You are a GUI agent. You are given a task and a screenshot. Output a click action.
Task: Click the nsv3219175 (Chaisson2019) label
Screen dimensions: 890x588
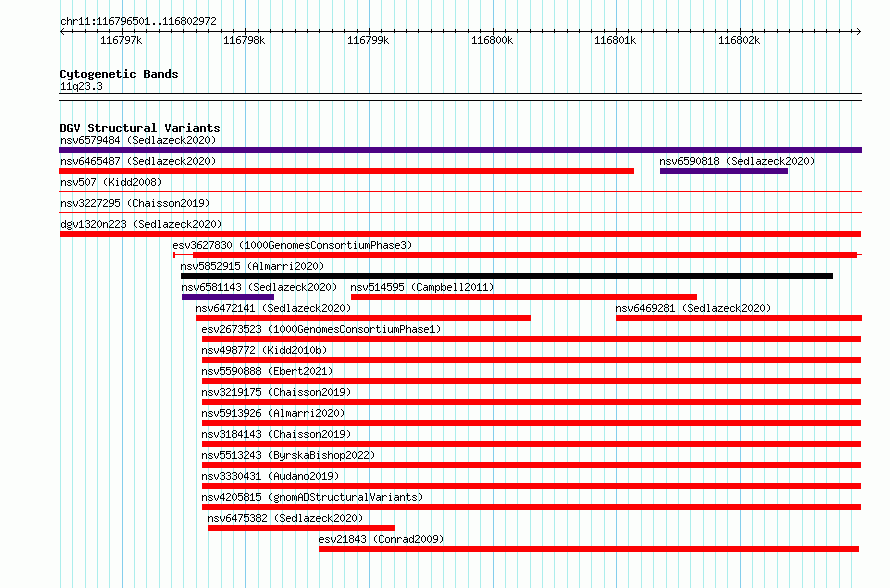pos(276,392)
